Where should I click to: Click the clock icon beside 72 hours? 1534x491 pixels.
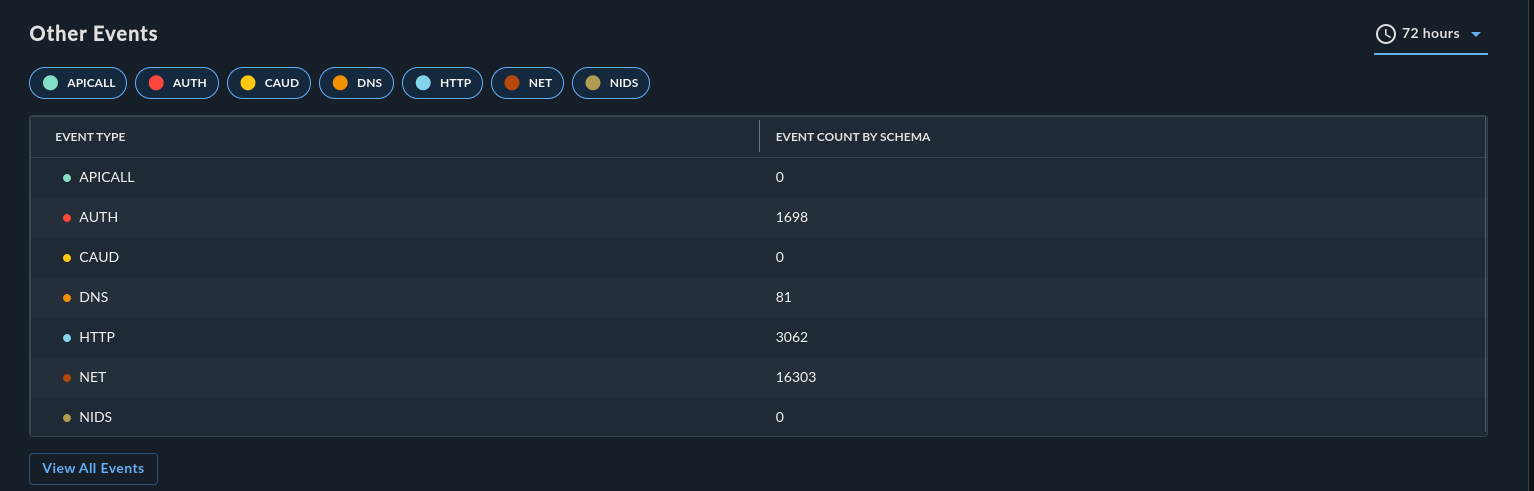point(1385,34)
